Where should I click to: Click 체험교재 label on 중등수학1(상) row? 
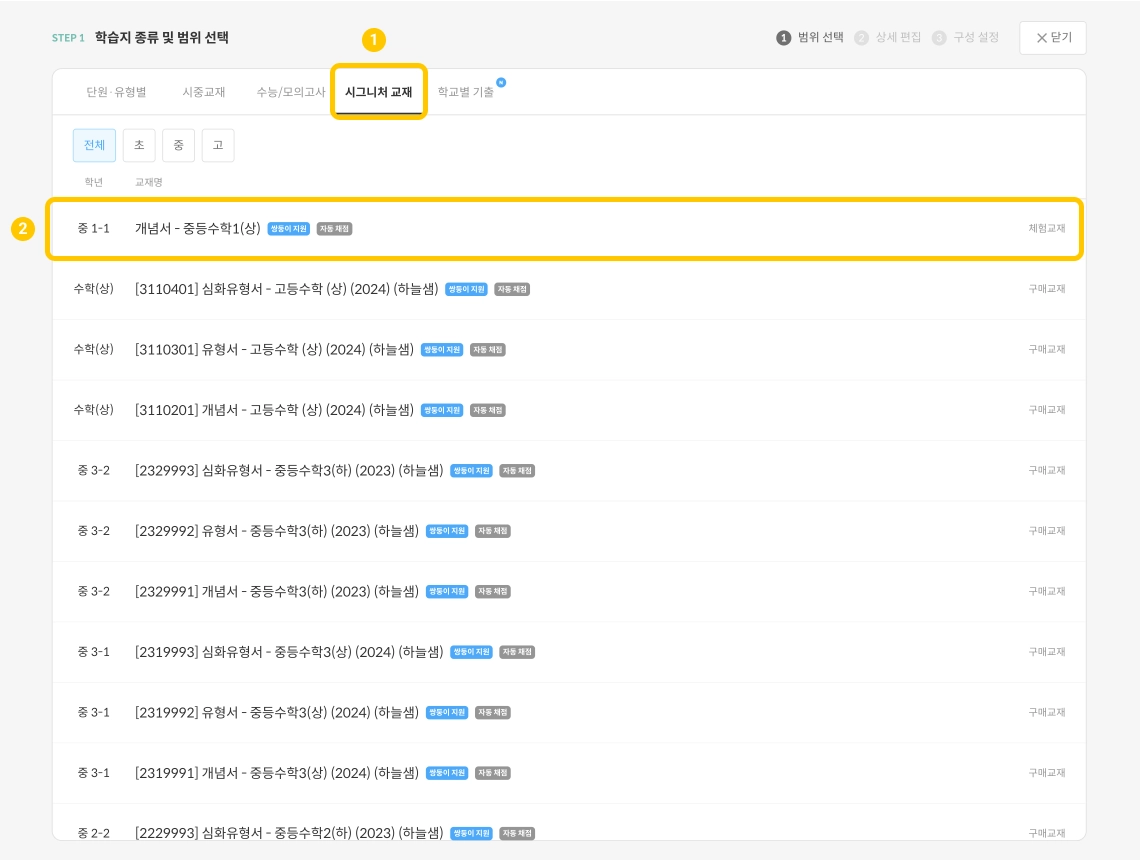pyautogui.click(x=1047, y=228)
